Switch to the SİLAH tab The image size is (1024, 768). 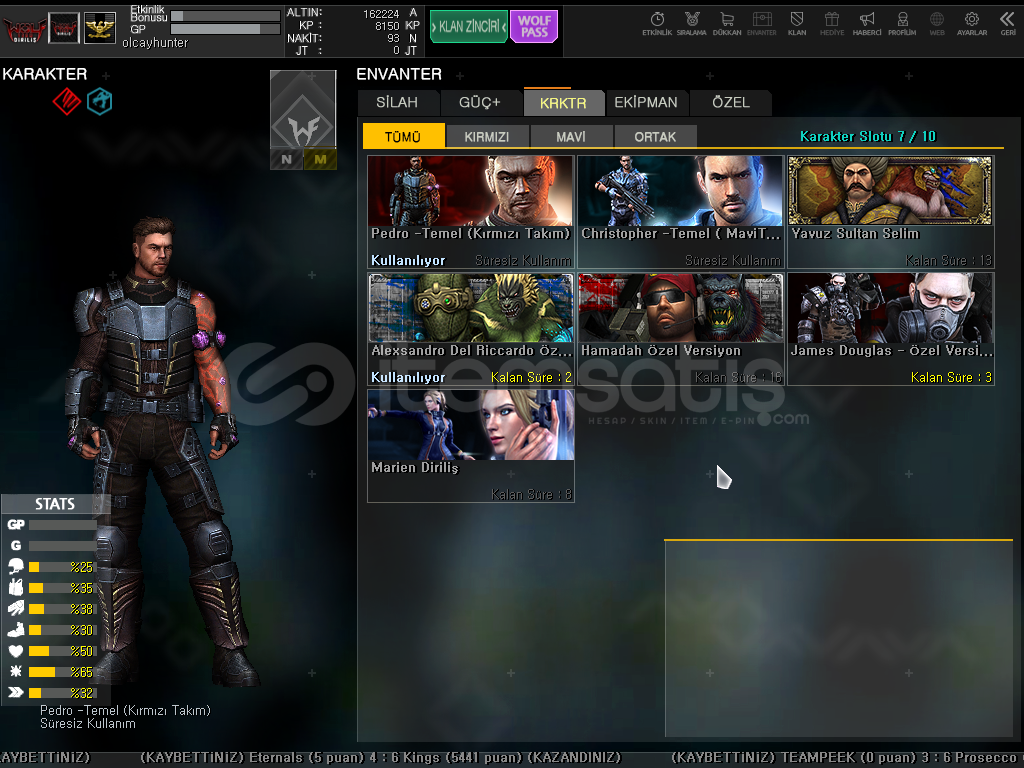pos(397,103)
